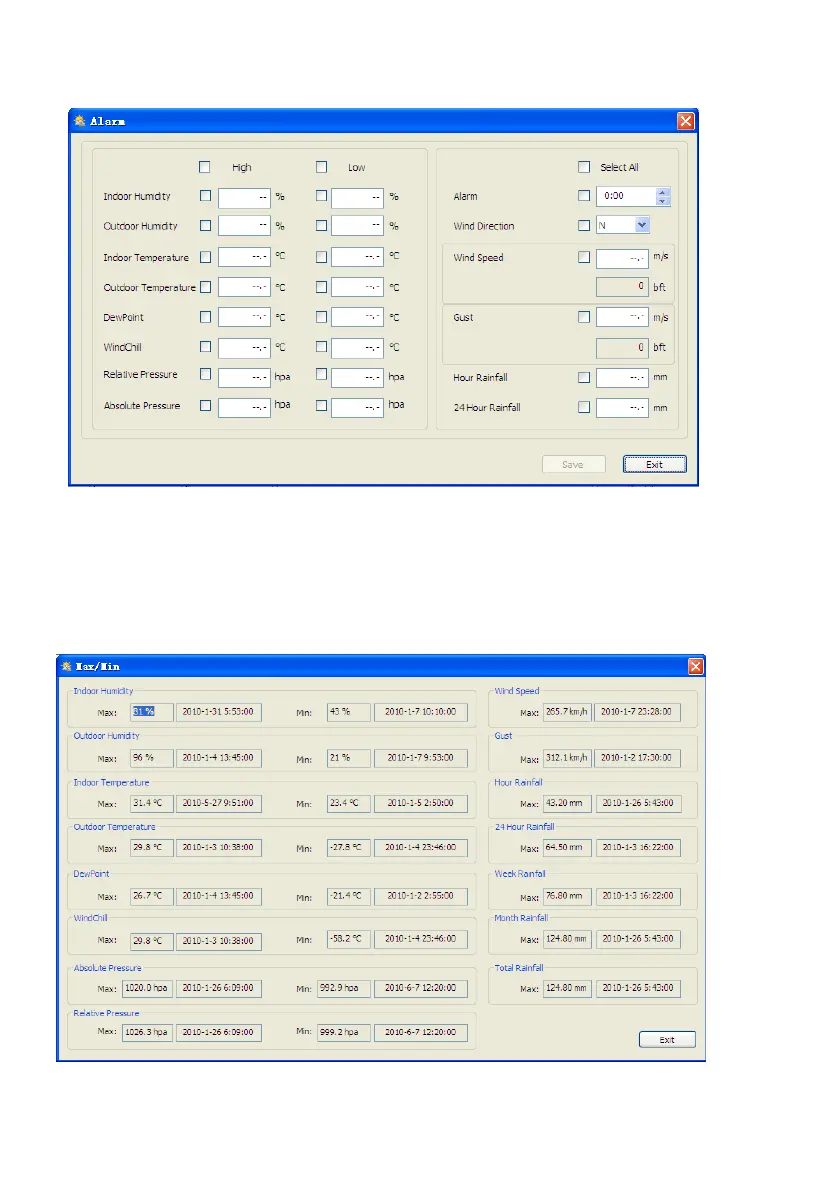Click DewPoint max value 26.7 °C
This screenshot has width=822, height=1191.
[x=152, y=896]
